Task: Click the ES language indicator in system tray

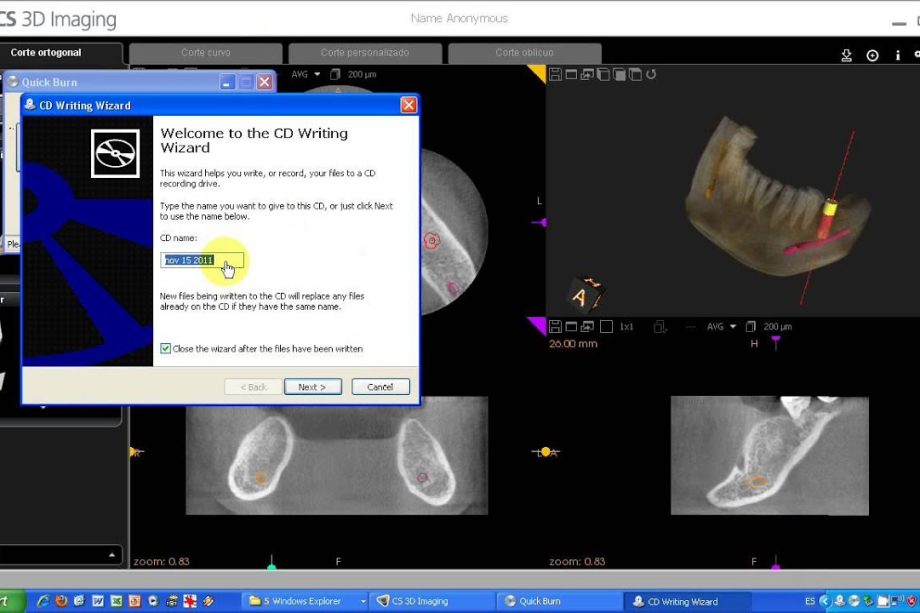Action: (x=810, y=601)
